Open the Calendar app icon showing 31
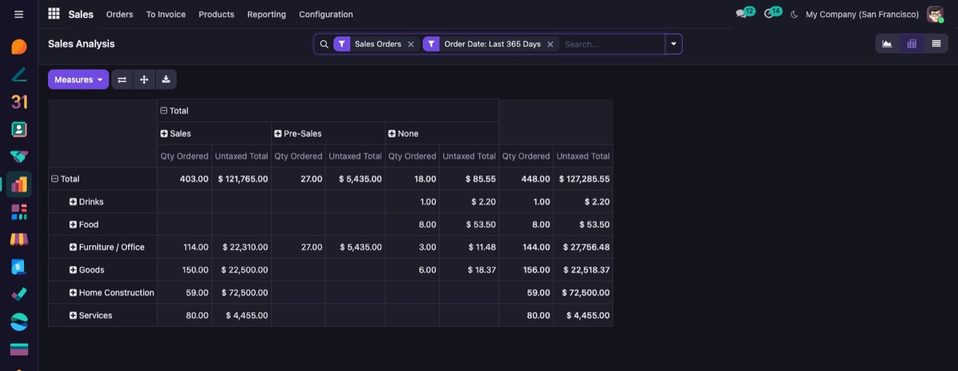The width and height of the screenshot is (958, 371). coord(19,102)
